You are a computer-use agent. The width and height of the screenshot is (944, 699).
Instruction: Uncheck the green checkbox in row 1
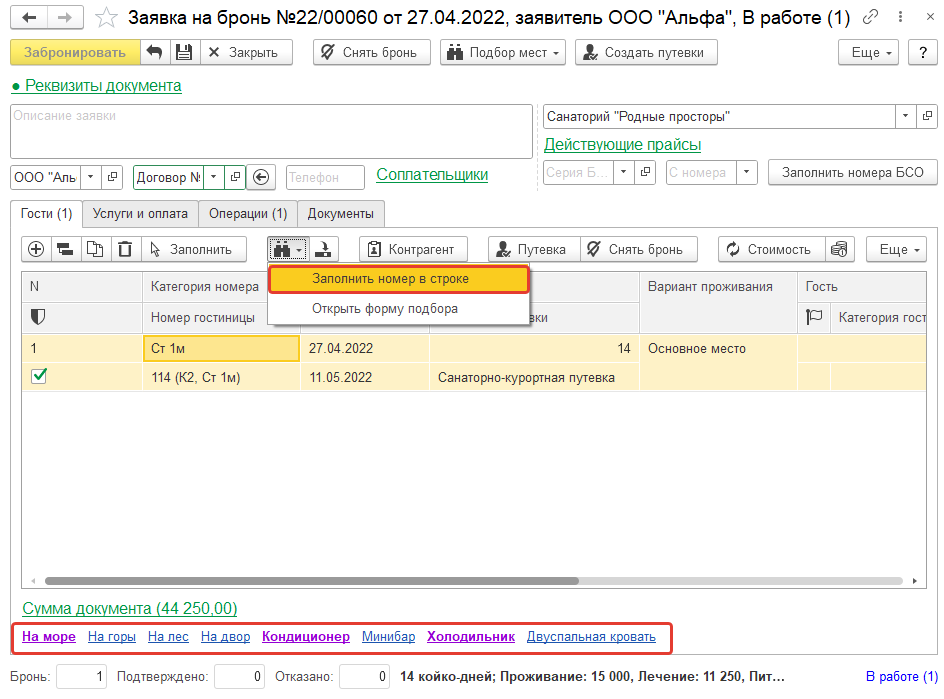click(x=39, y=376)
